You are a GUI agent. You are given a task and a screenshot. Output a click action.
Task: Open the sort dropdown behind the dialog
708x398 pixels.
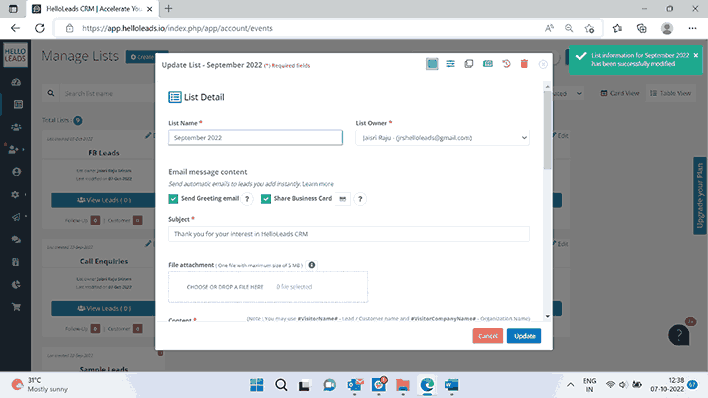(x=568, y=94)
